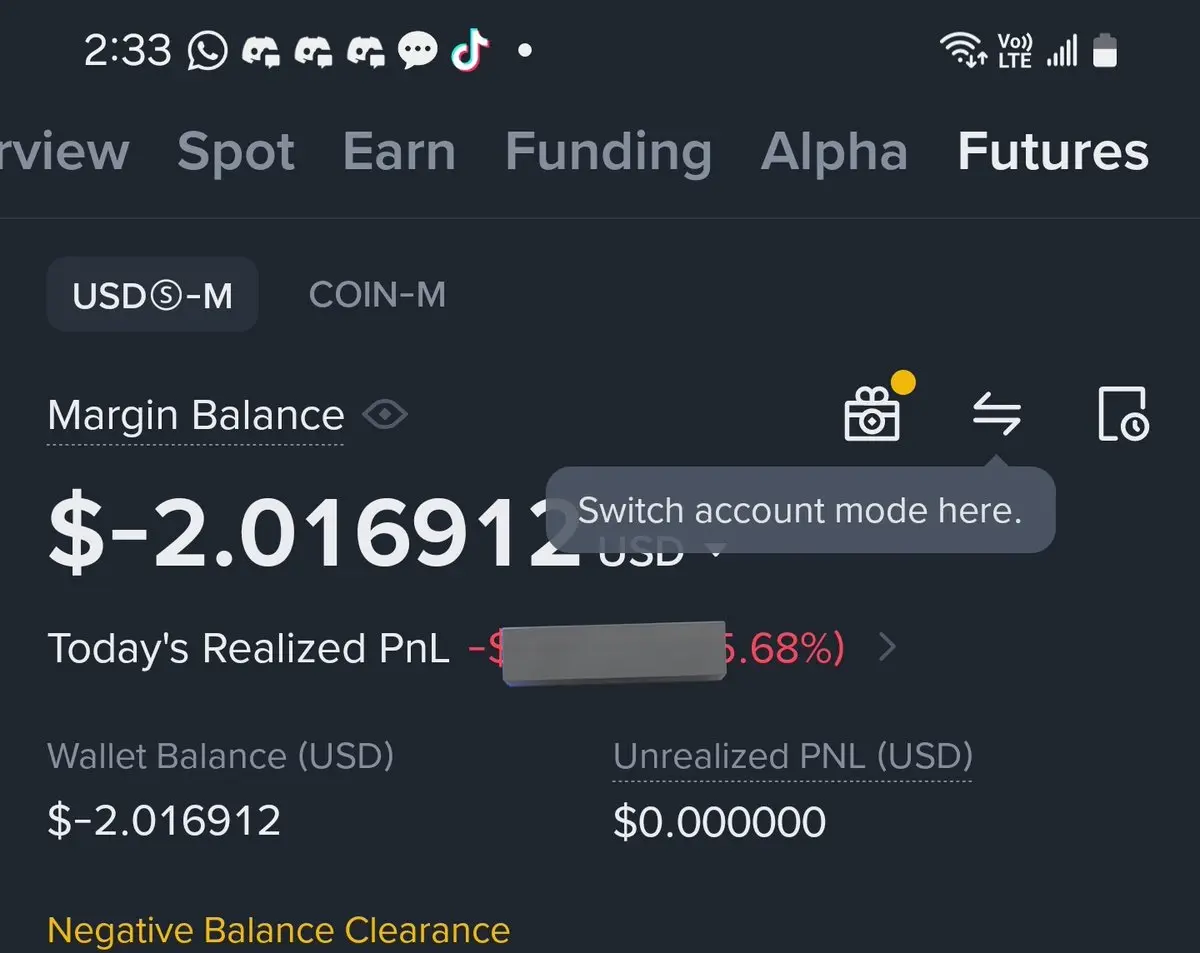Switch to the USDⓈ-M toggle

(152, 295)
